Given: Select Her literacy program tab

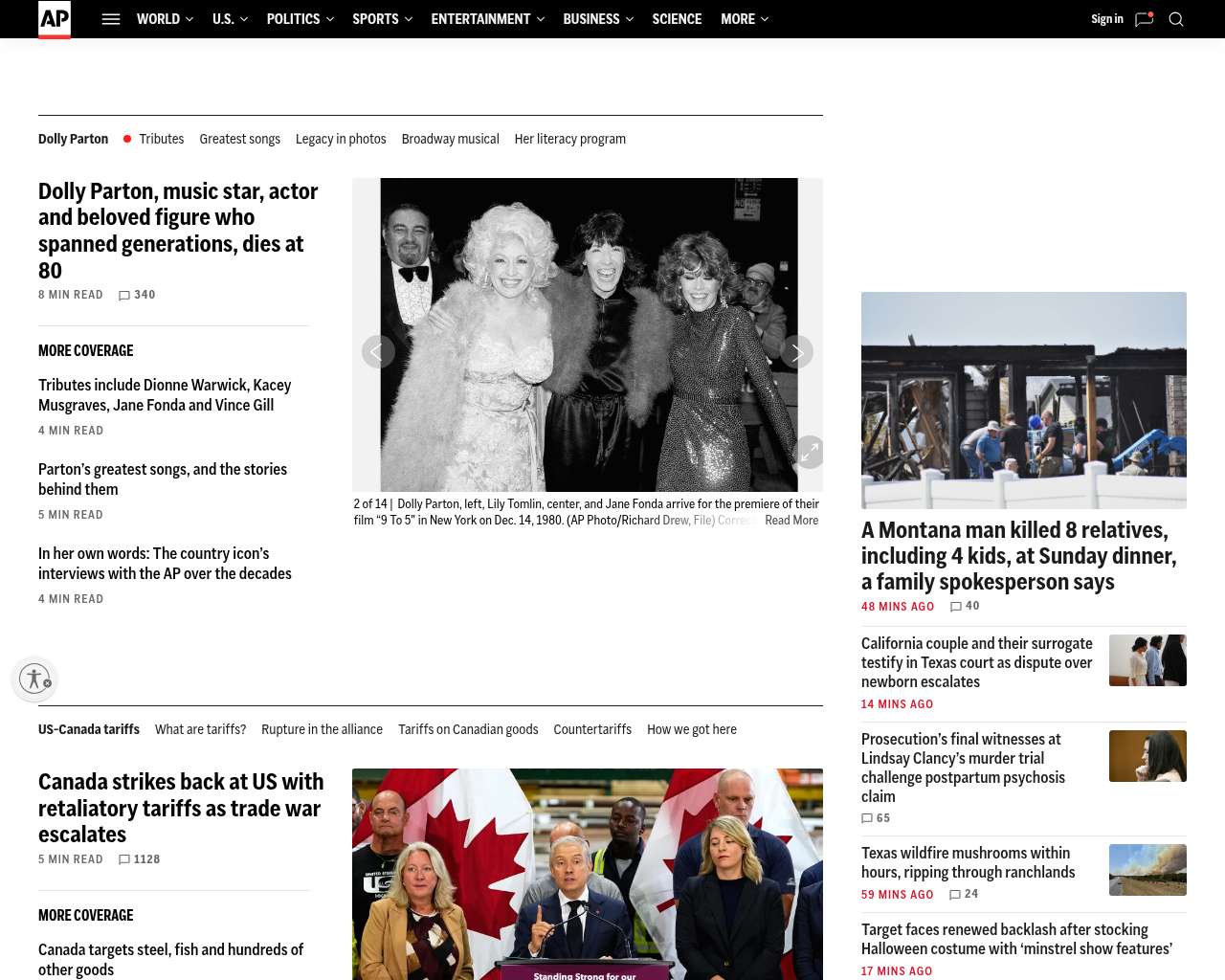Looking at the screenshot, I should click(x=570, y=139).
